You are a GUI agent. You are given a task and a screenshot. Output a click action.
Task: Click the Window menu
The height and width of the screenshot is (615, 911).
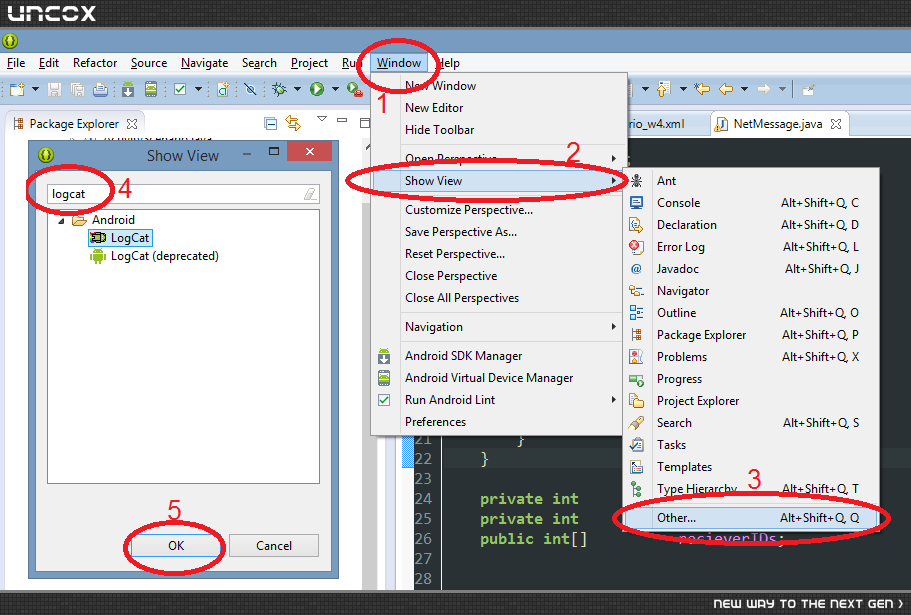click(x=399, y=63)
